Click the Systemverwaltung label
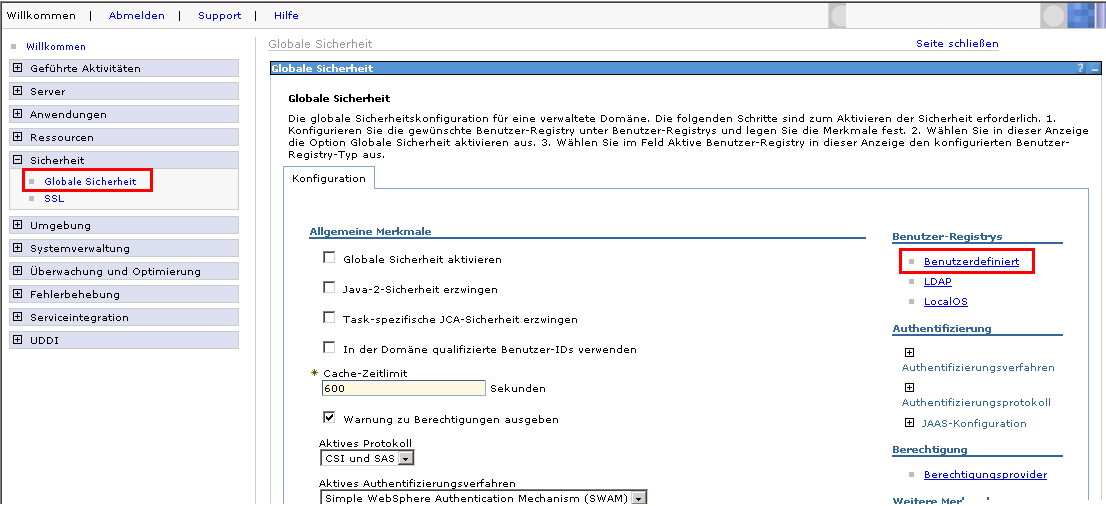Screen dimensions: 1106x506 pyautogui.click(x=80, y=248)
